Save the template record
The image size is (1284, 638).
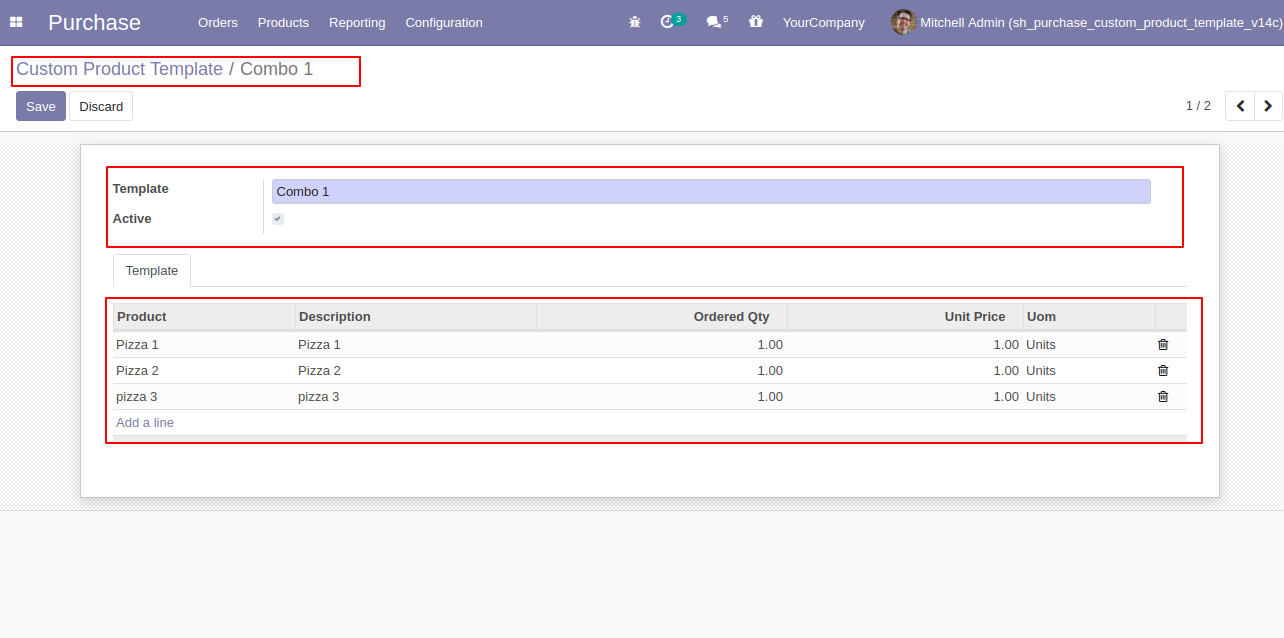(x=41, y=106)
